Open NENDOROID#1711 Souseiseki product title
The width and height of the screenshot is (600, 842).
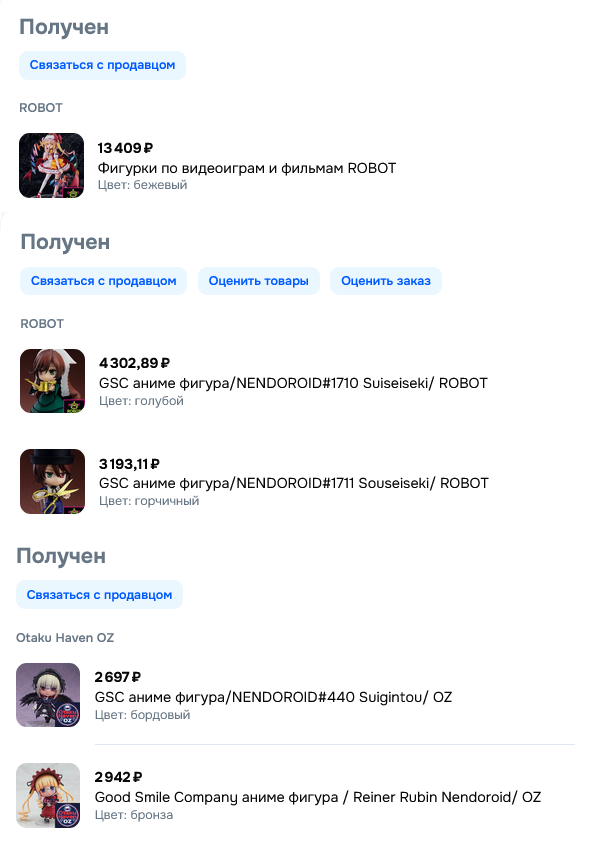click(294, 483)
